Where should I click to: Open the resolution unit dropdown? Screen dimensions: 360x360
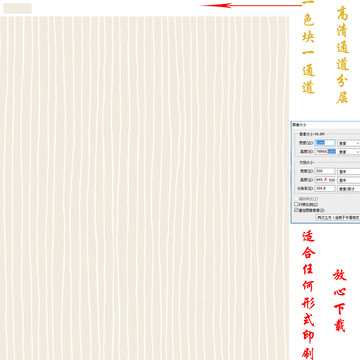pos(349,189)
